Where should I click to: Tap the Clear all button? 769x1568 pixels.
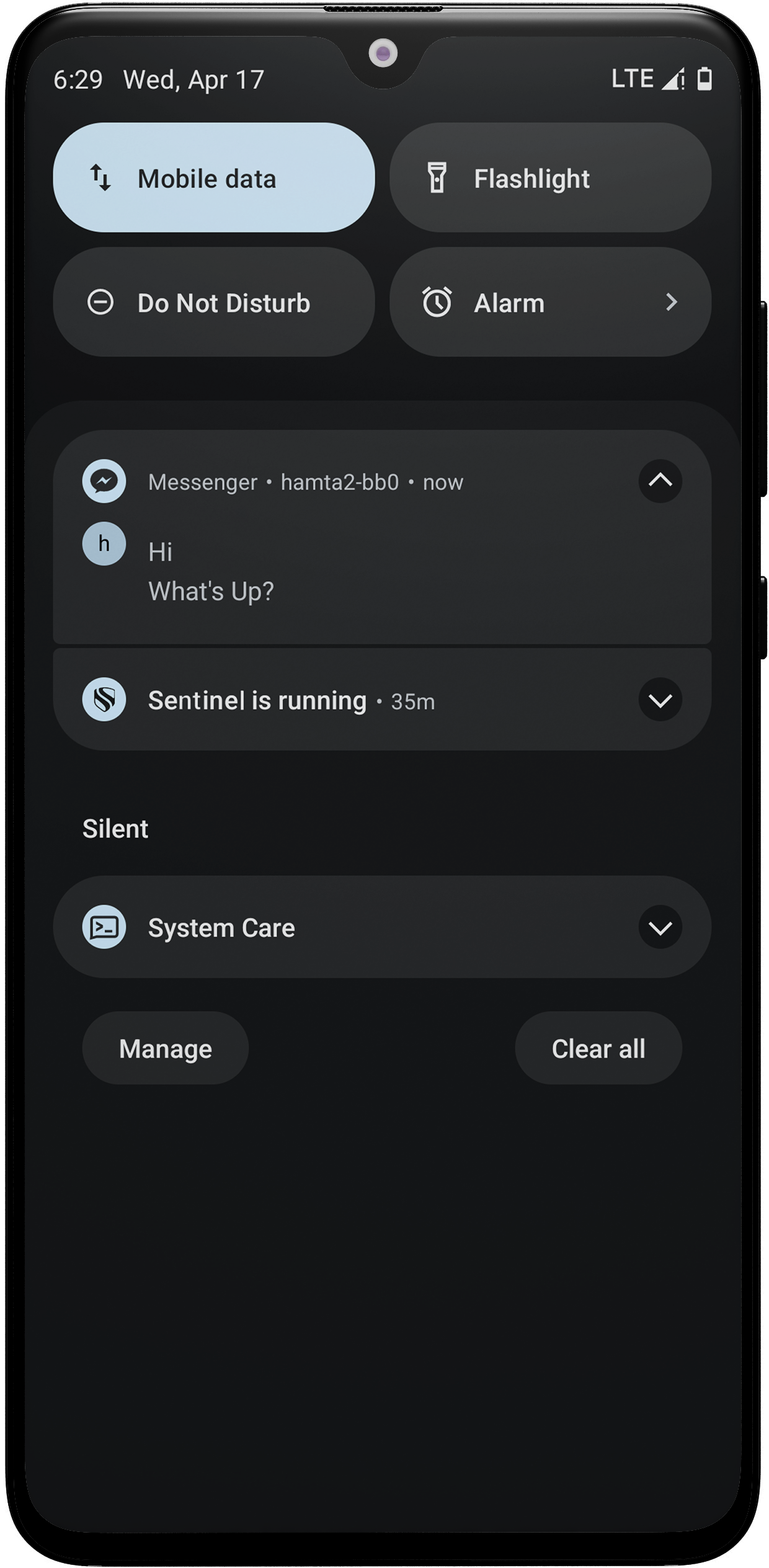point(598,1048)
